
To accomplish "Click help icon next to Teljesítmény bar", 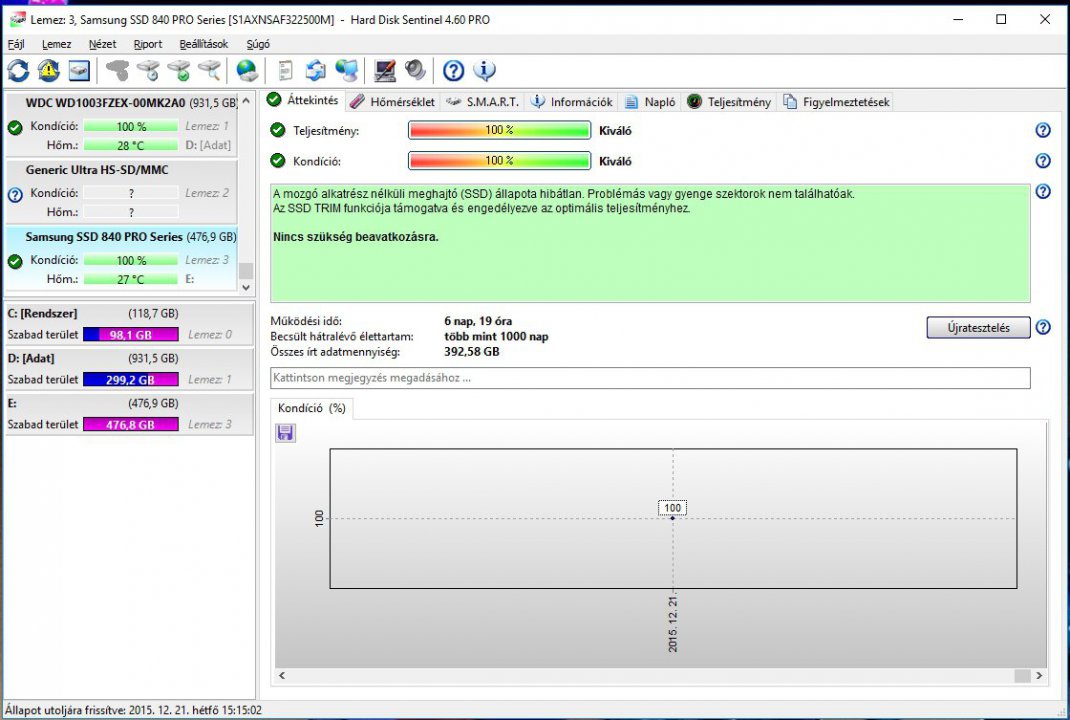I will pos(1043,130).
